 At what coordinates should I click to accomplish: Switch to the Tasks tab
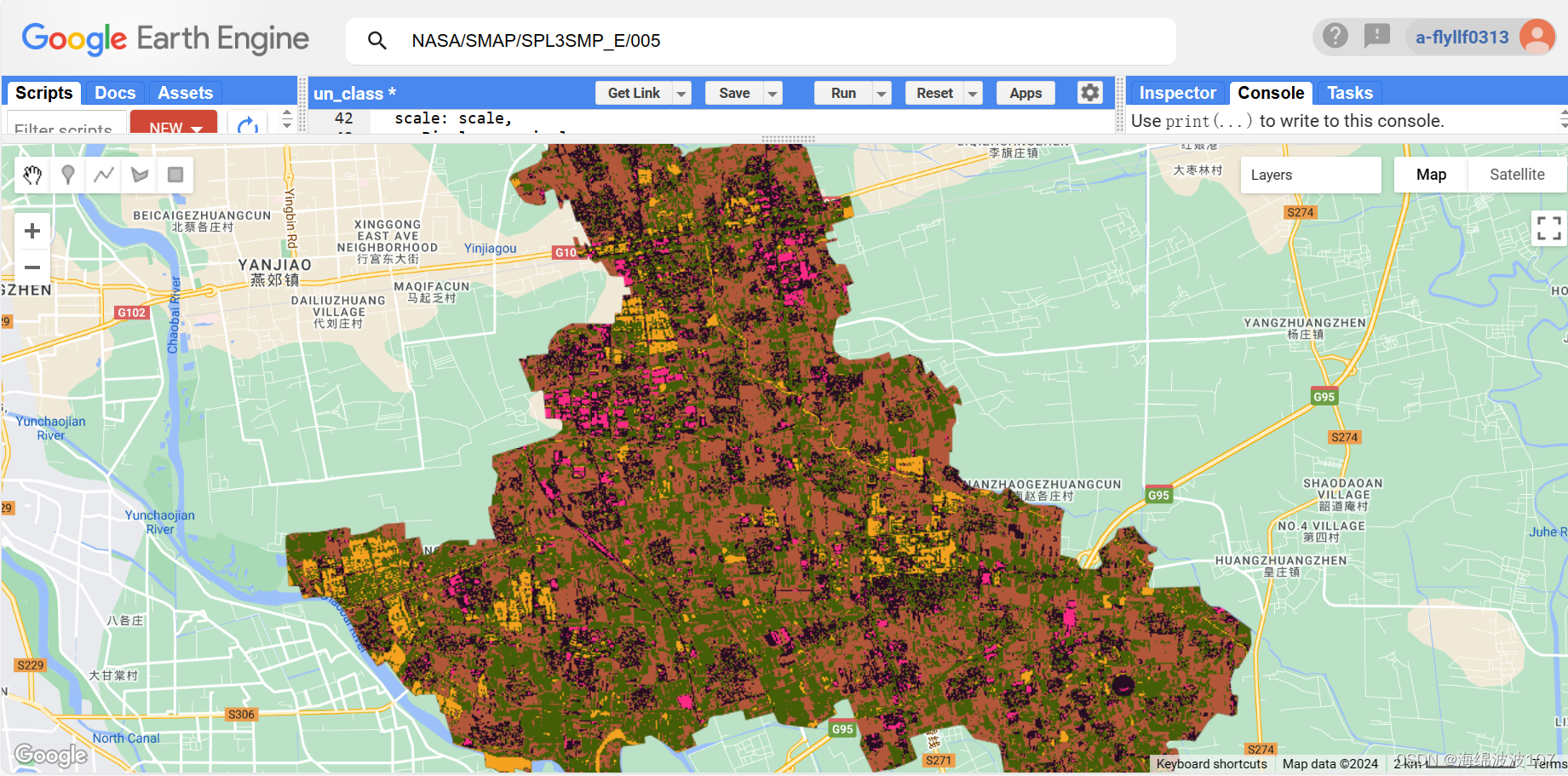click(1350, 93)
